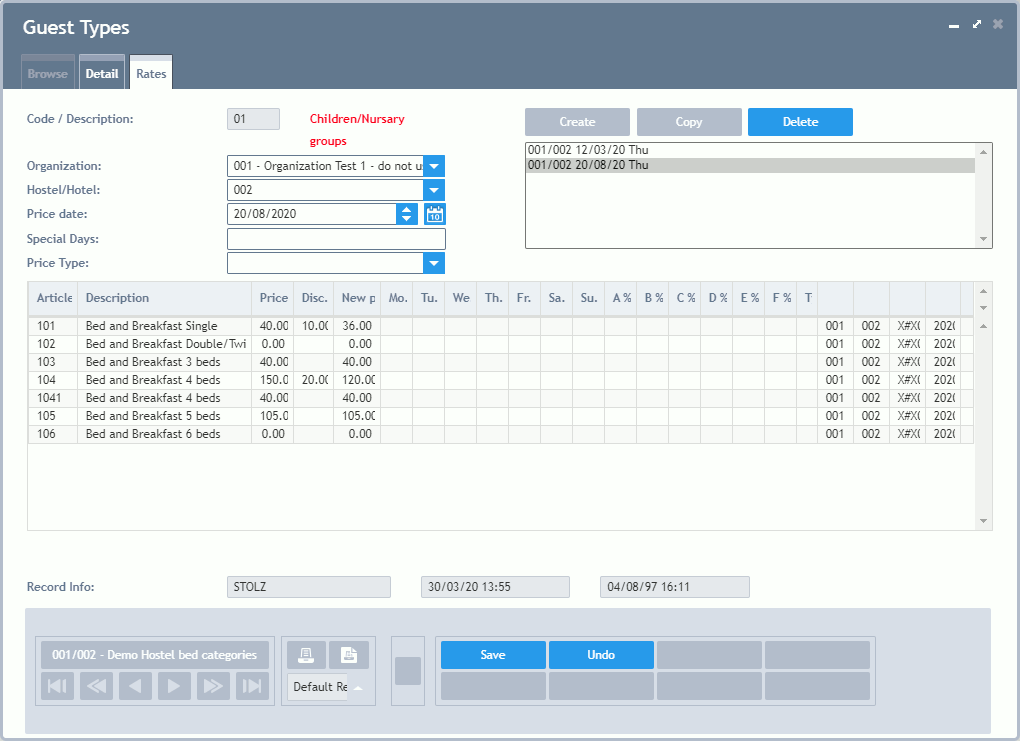The width and height of the screenshot is (1020, 741).
Task: Go to the first record
Action: (57, 686)
